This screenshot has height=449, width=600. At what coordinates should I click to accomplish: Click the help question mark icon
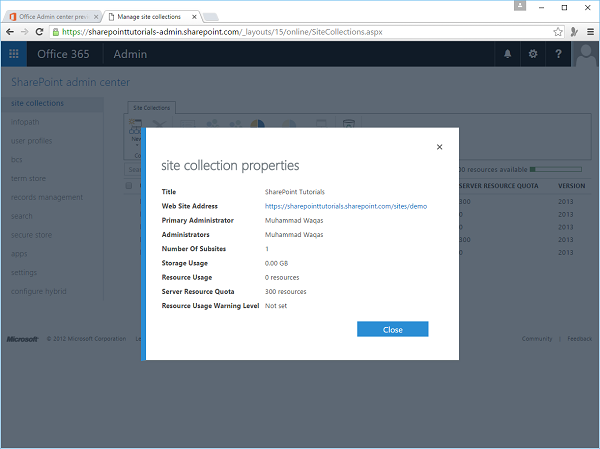coord(557,54)
